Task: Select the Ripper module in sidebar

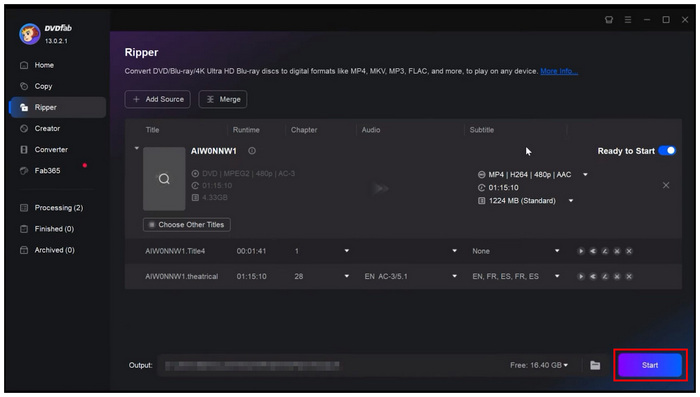Action: pos(58,108)
